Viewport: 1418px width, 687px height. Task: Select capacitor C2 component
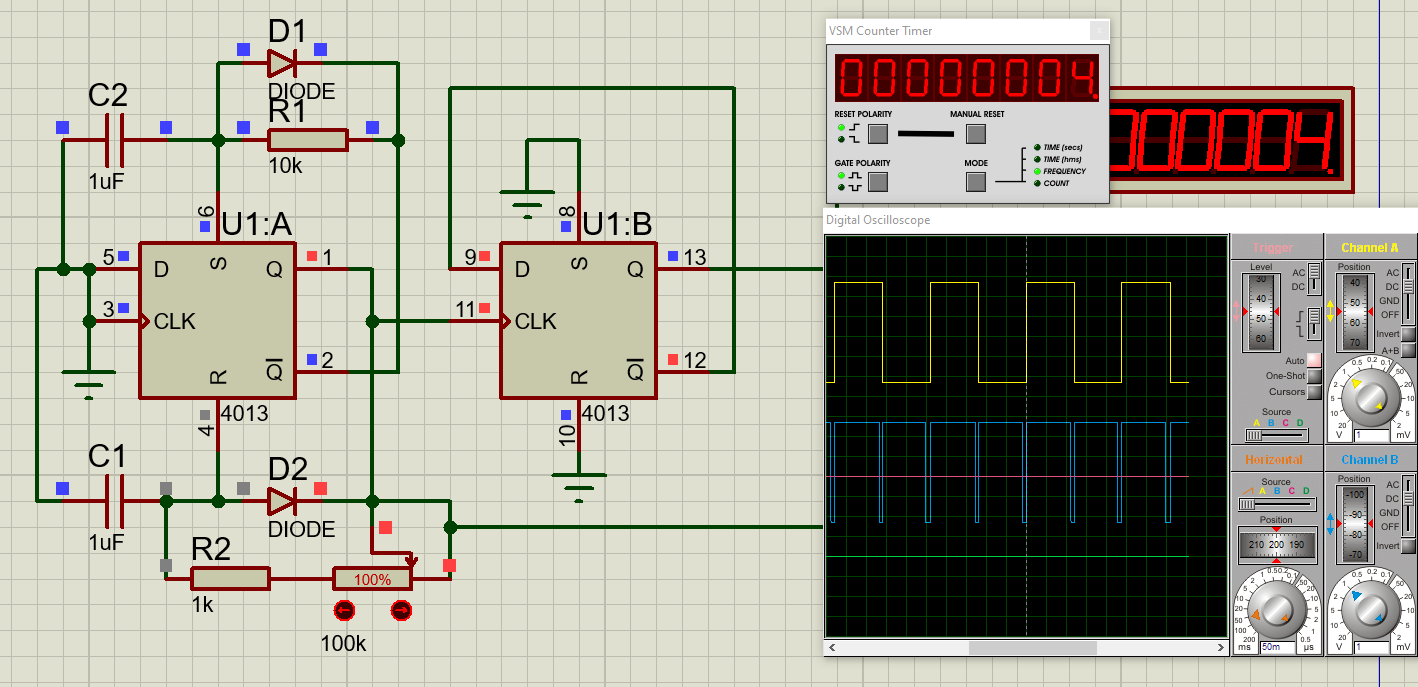(114, 140)
